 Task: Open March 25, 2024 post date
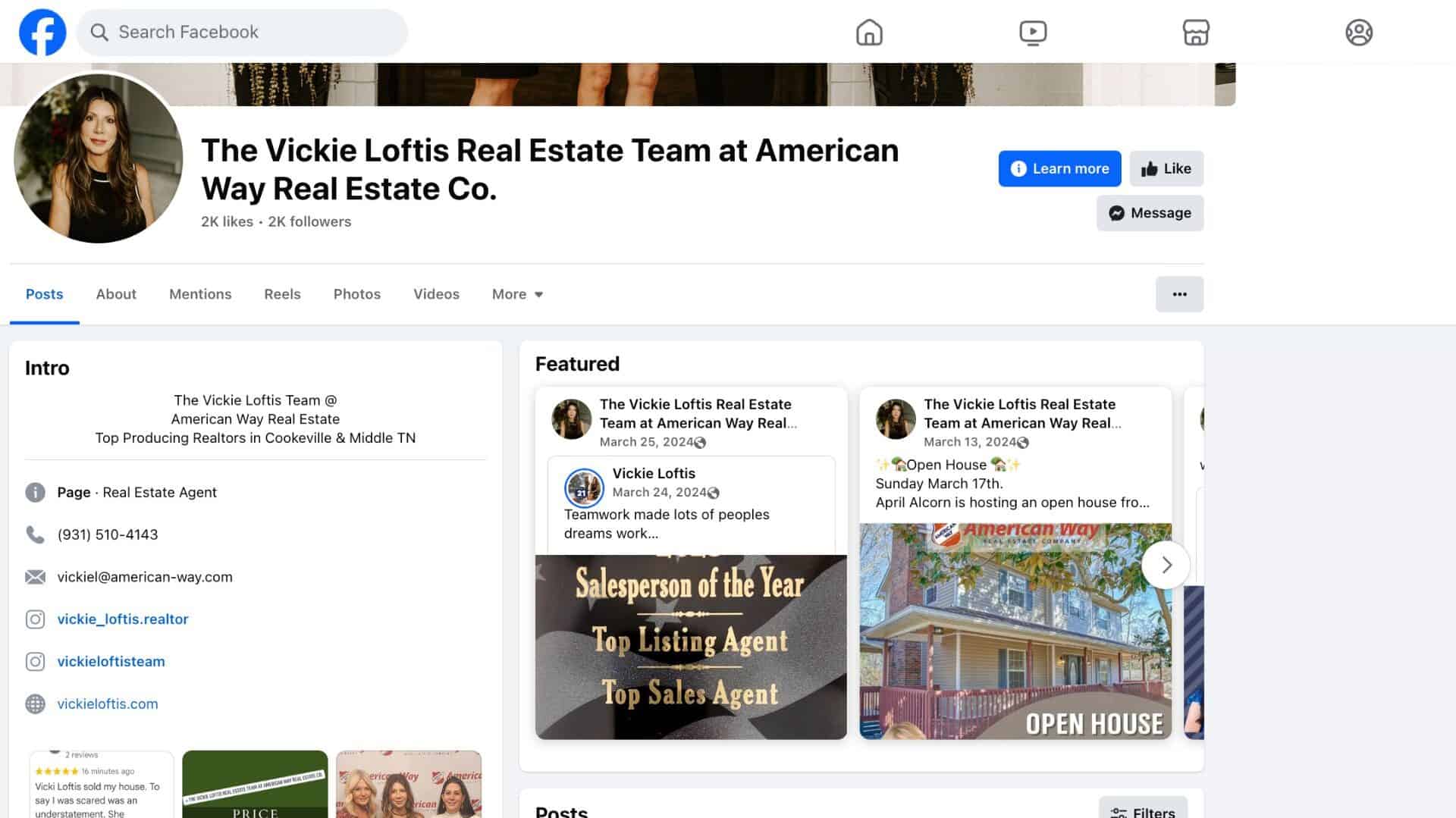tap(646, 442)
